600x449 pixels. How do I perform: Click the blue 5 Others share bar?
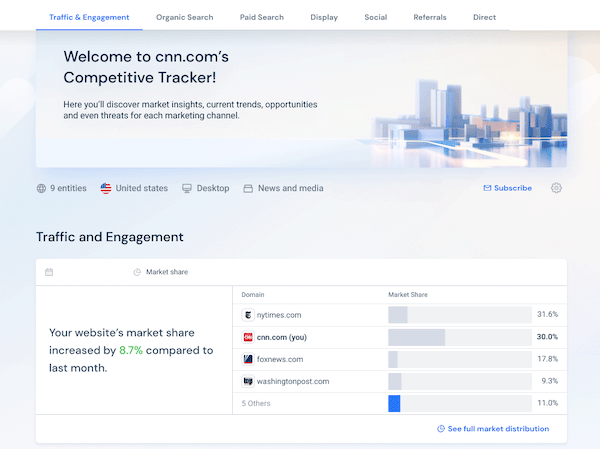[394, 403]
